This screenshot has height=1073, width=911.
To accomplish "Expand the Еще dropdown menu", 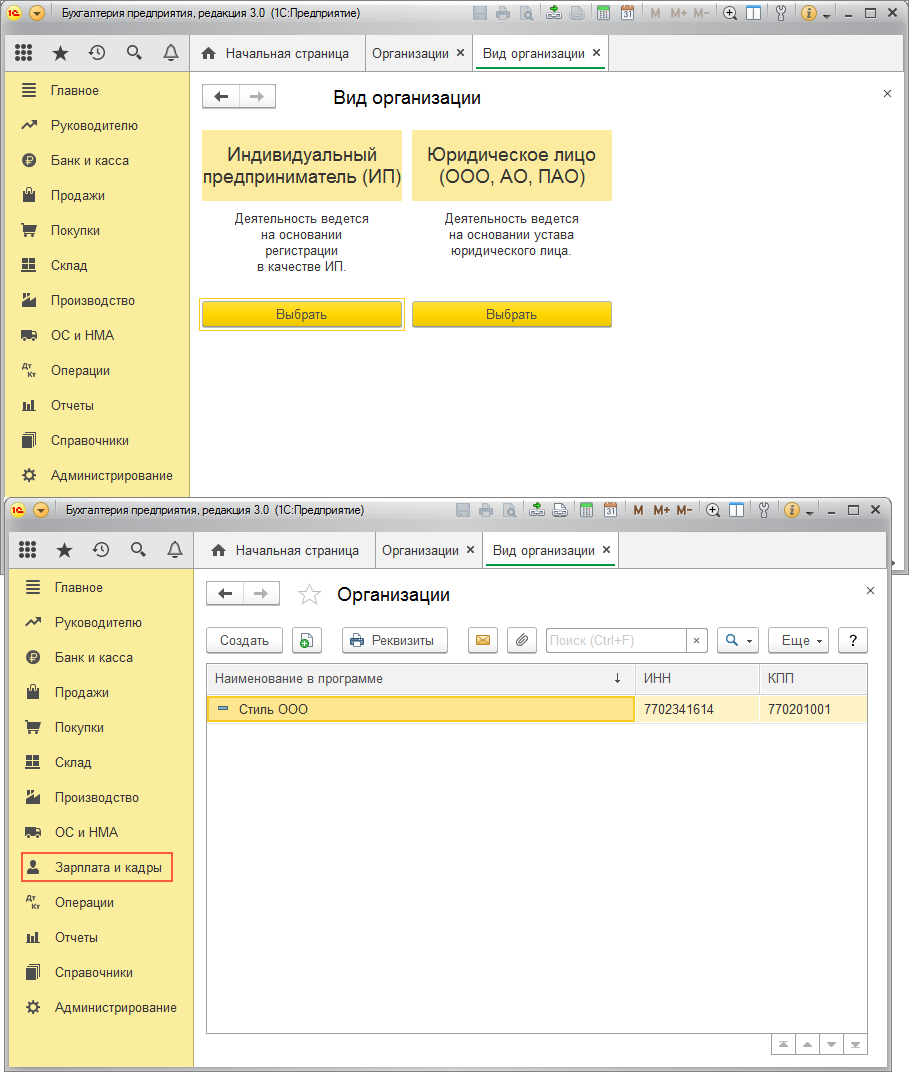I will point(803,641).
